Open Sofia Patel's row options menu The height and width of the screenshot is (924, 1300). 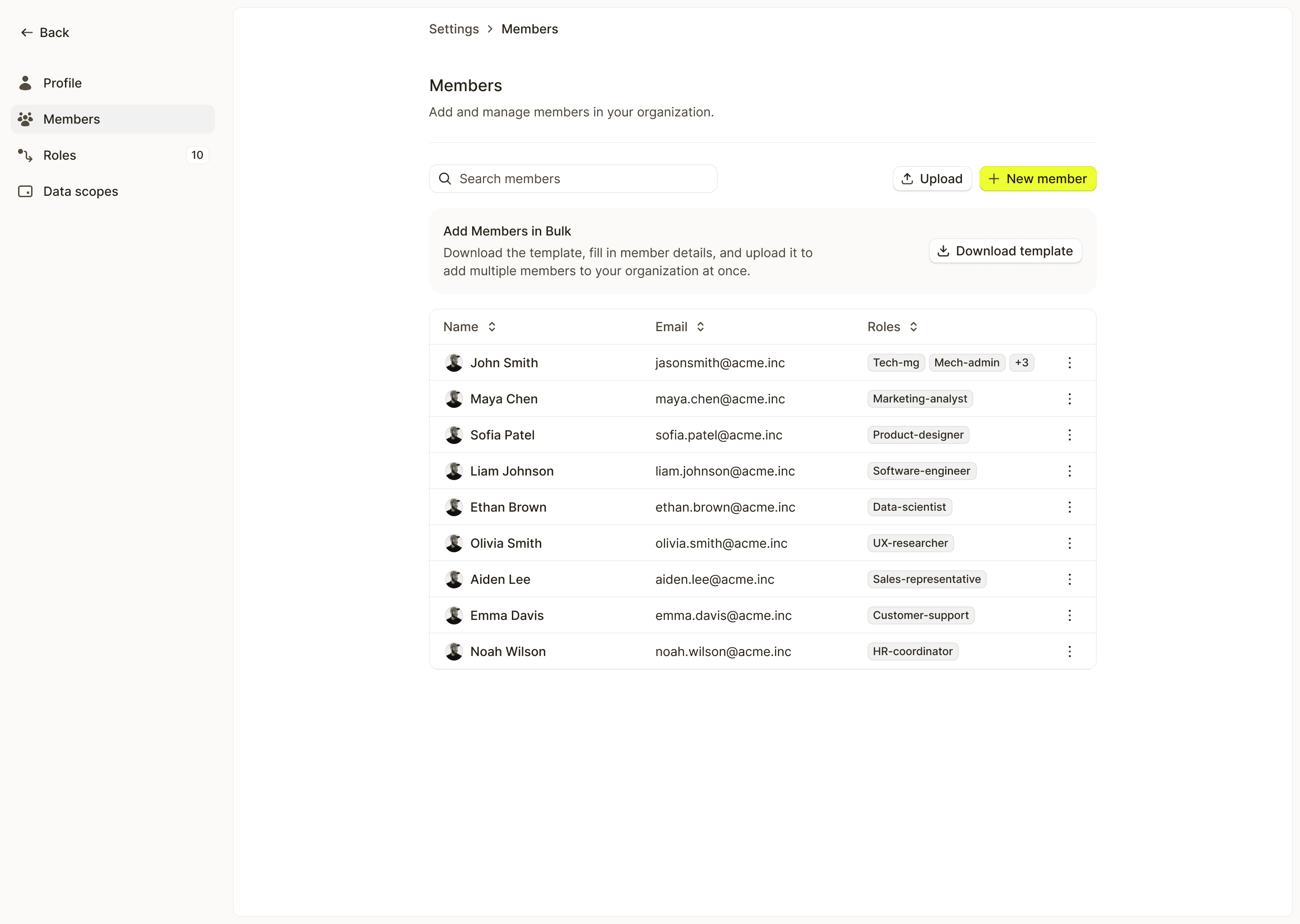1069,435
